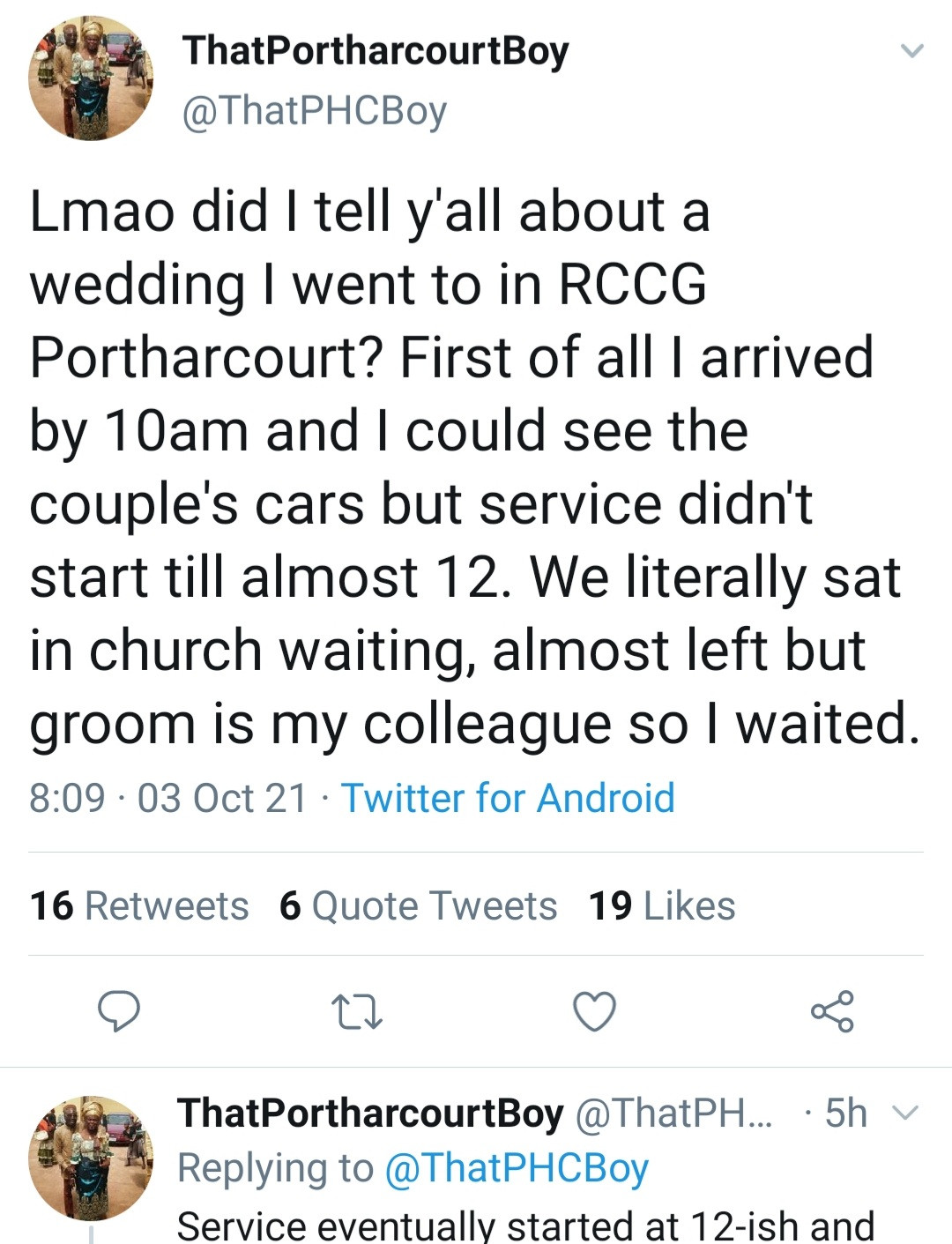Tap the truncated @ThatPH... handle on reply
The image size is (952, 1244).
[673, 1113]
